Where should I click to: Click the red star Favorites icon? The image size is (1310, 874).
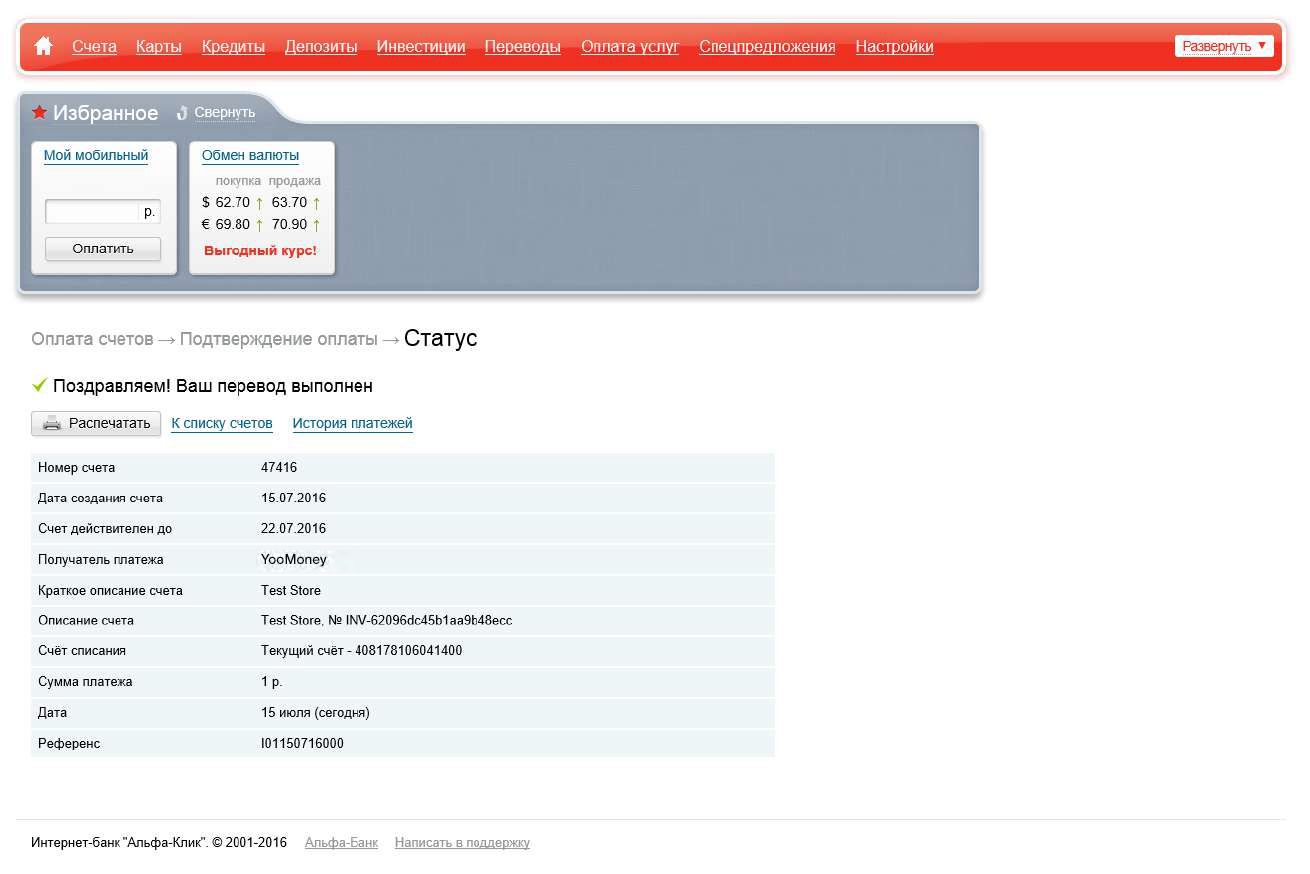(40, 112)
